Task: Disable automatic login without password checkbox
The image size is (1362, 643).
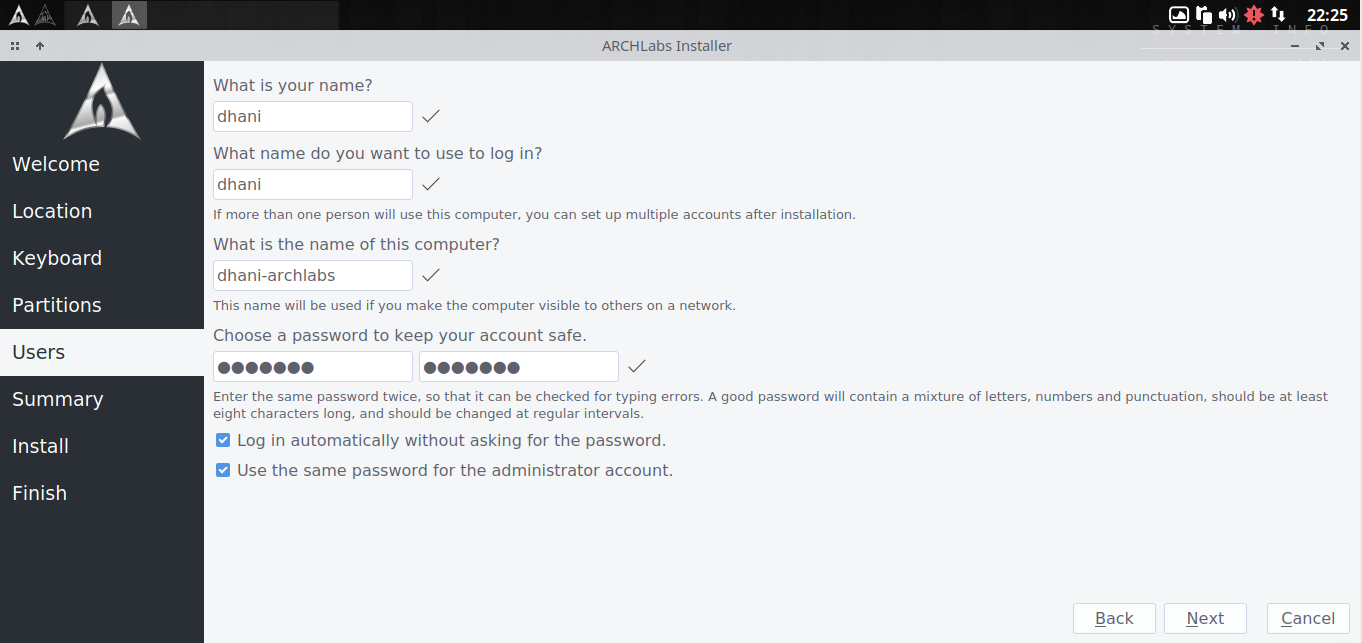Action: (223, 440)
